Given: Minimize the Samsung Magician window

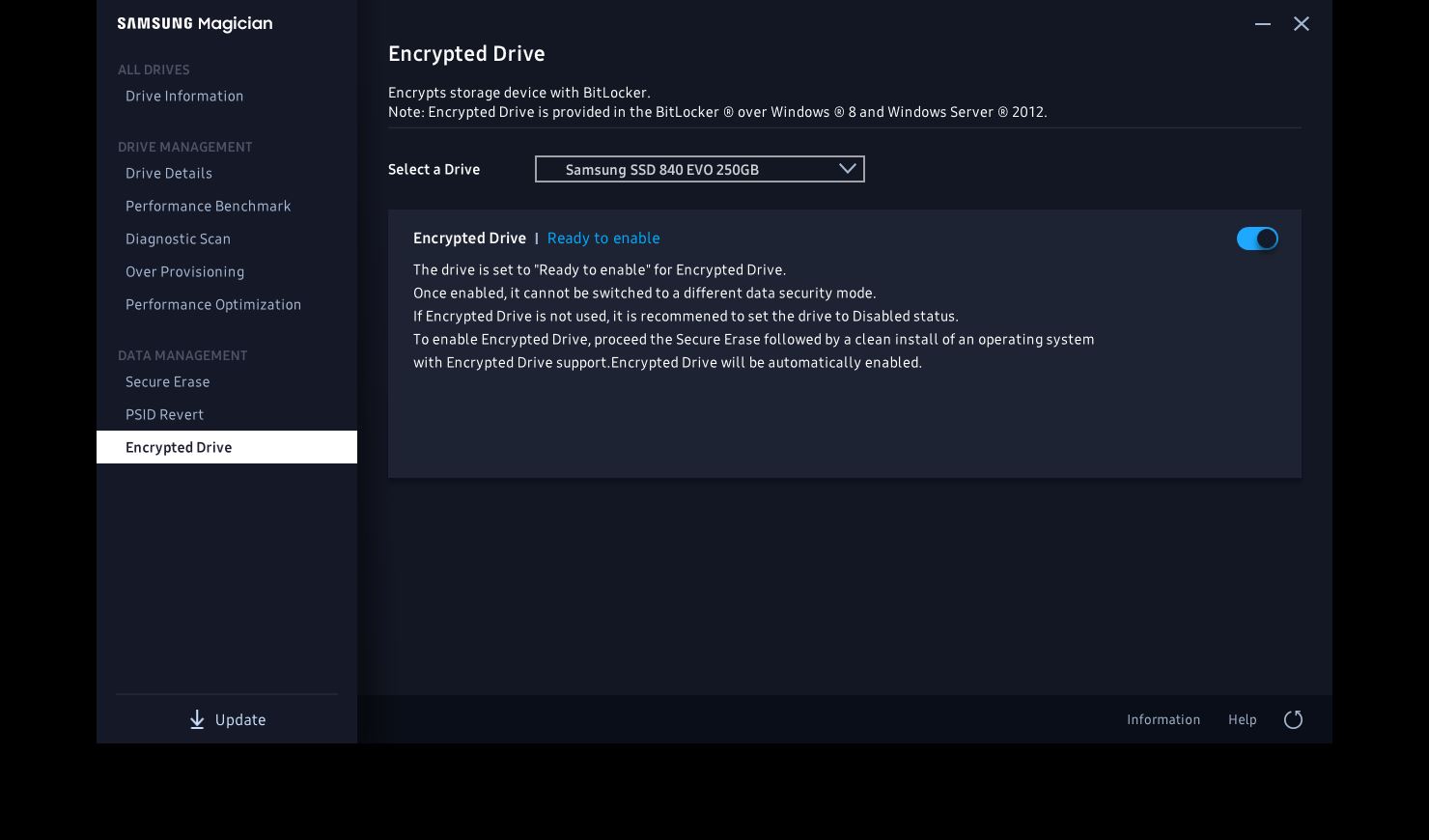Looking at the screenshot, I should [1263, 23].
